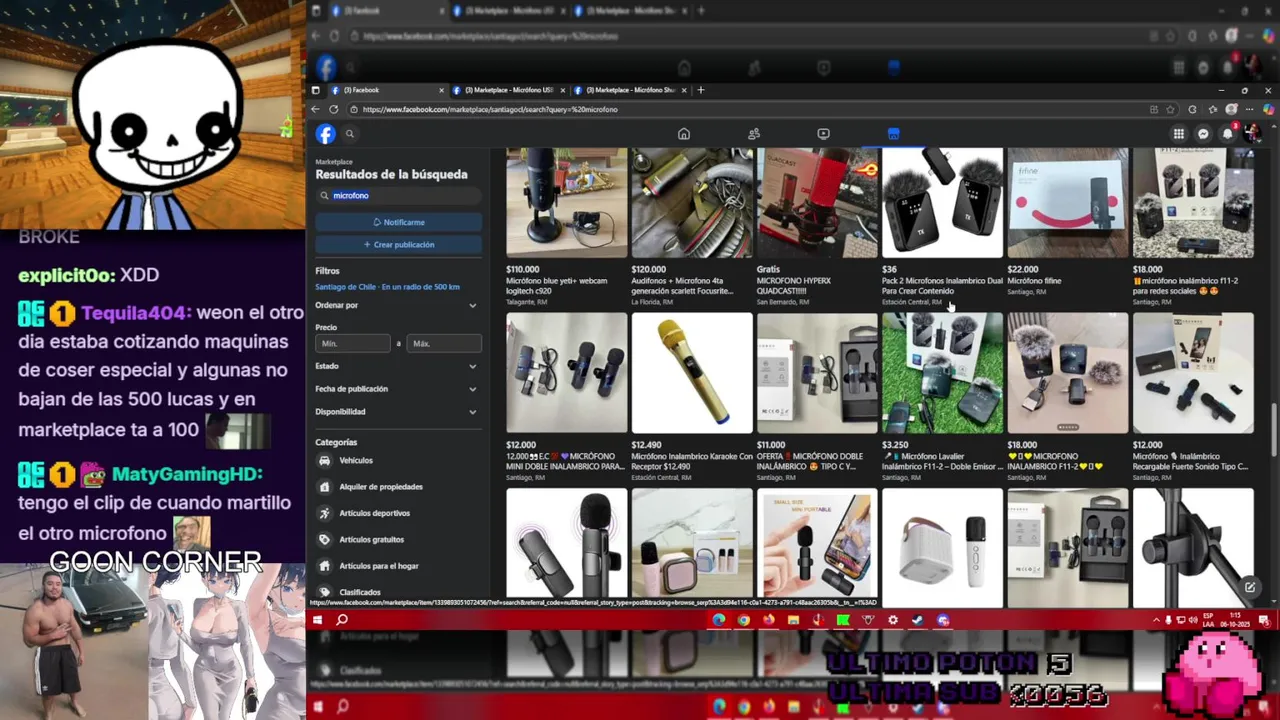Viewport: 1280px width, 720px height.
Task: Expand the Estado filter
Action: [x=397, y=366]
